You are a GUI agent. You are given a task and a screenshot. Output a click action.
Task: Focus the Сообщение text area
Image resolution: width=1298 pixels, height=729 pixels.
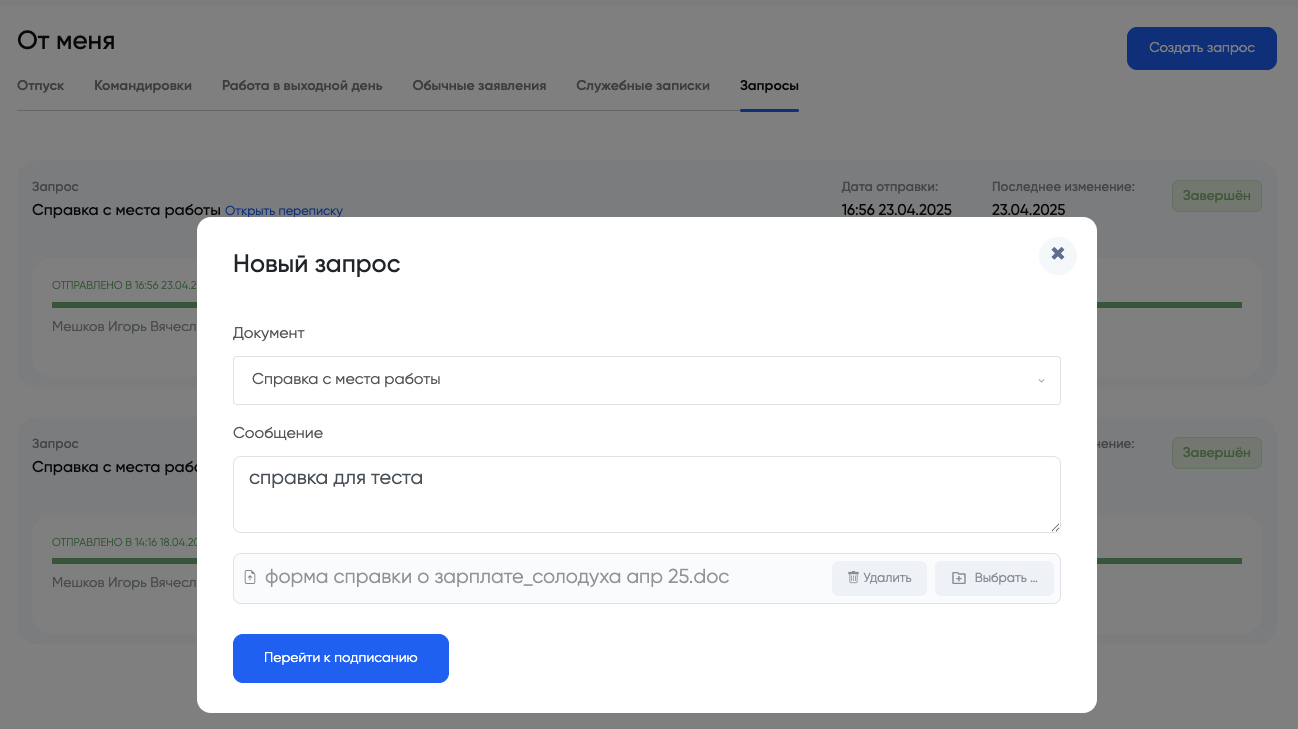click(646, 494)
